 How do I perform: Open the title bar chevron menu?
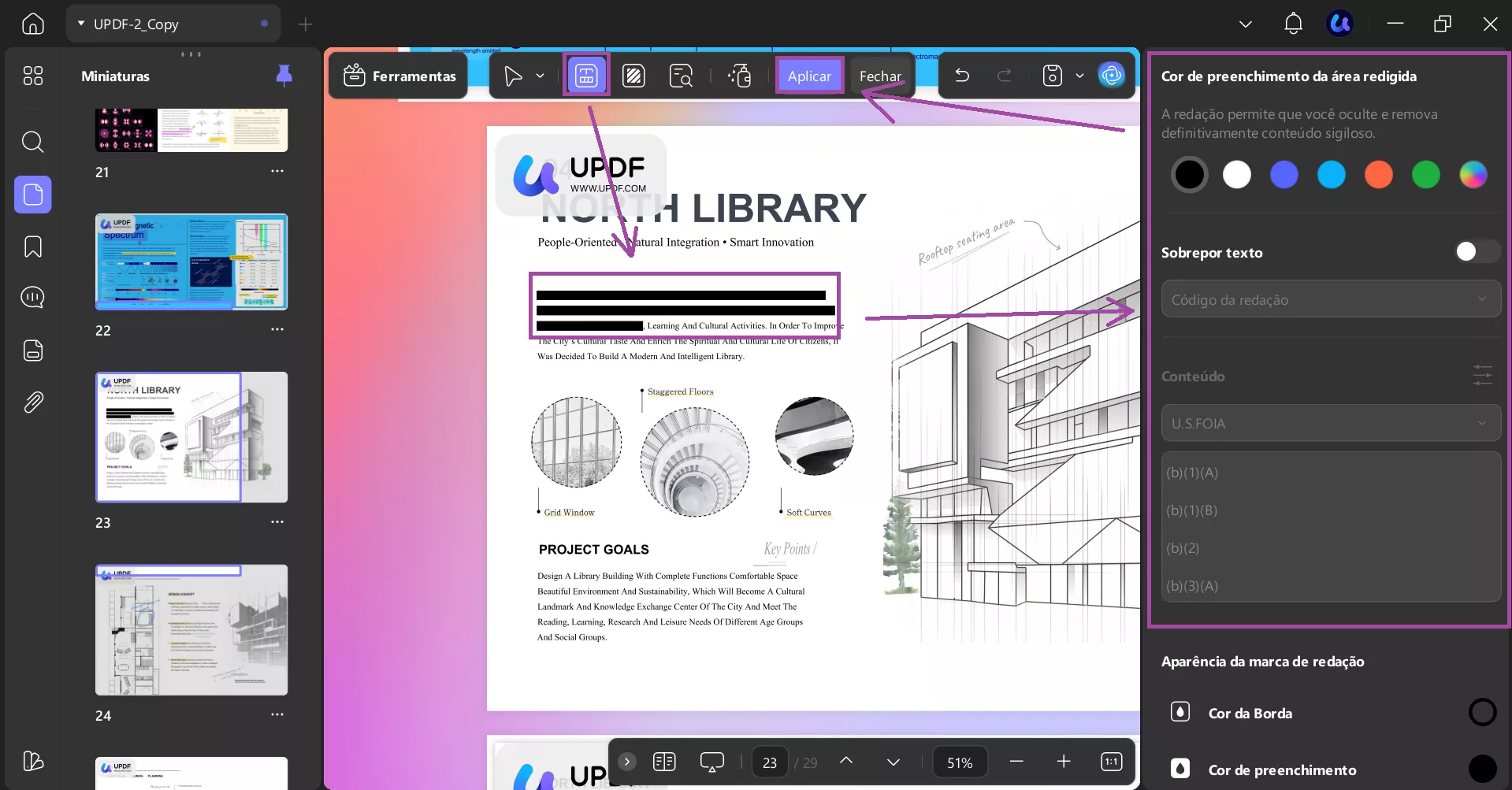(x=1246, y=24)
